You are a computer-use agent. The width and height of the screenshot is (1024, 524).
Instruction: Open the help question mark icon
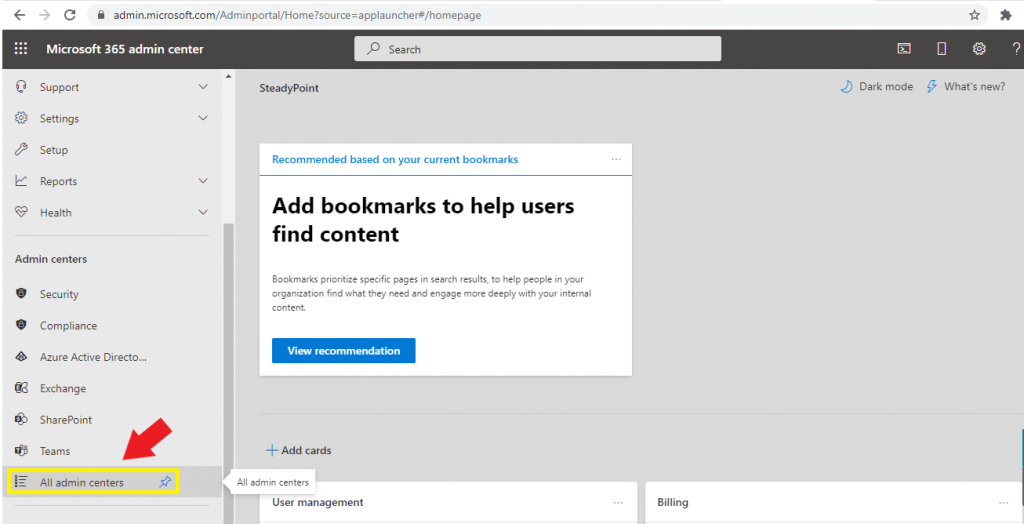1016,49
